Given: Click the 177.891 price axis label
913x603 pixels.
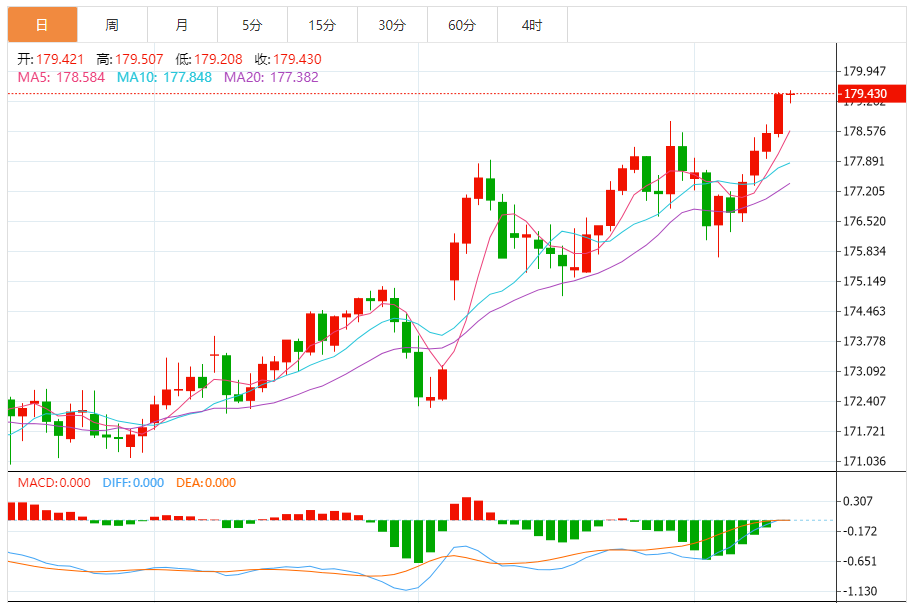Looking at the screenshot, I should [865, 162].
